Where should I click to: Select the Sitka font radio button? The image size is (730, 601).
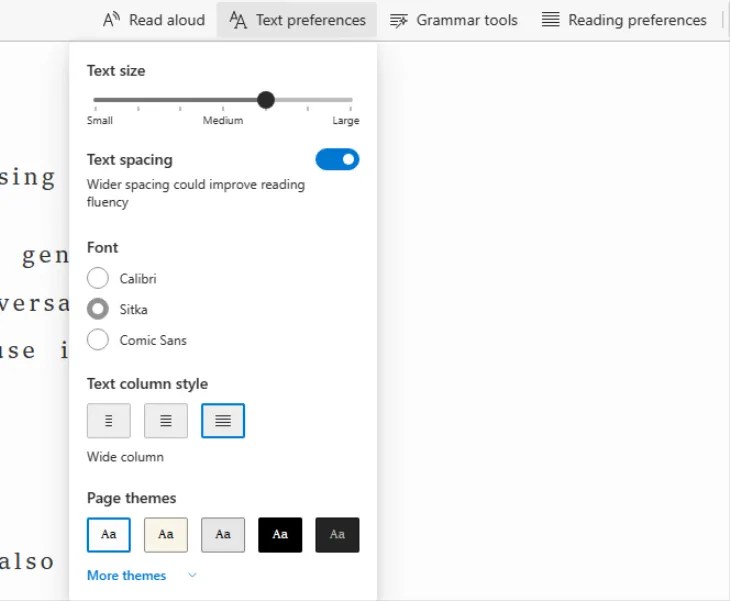[98, 309]
